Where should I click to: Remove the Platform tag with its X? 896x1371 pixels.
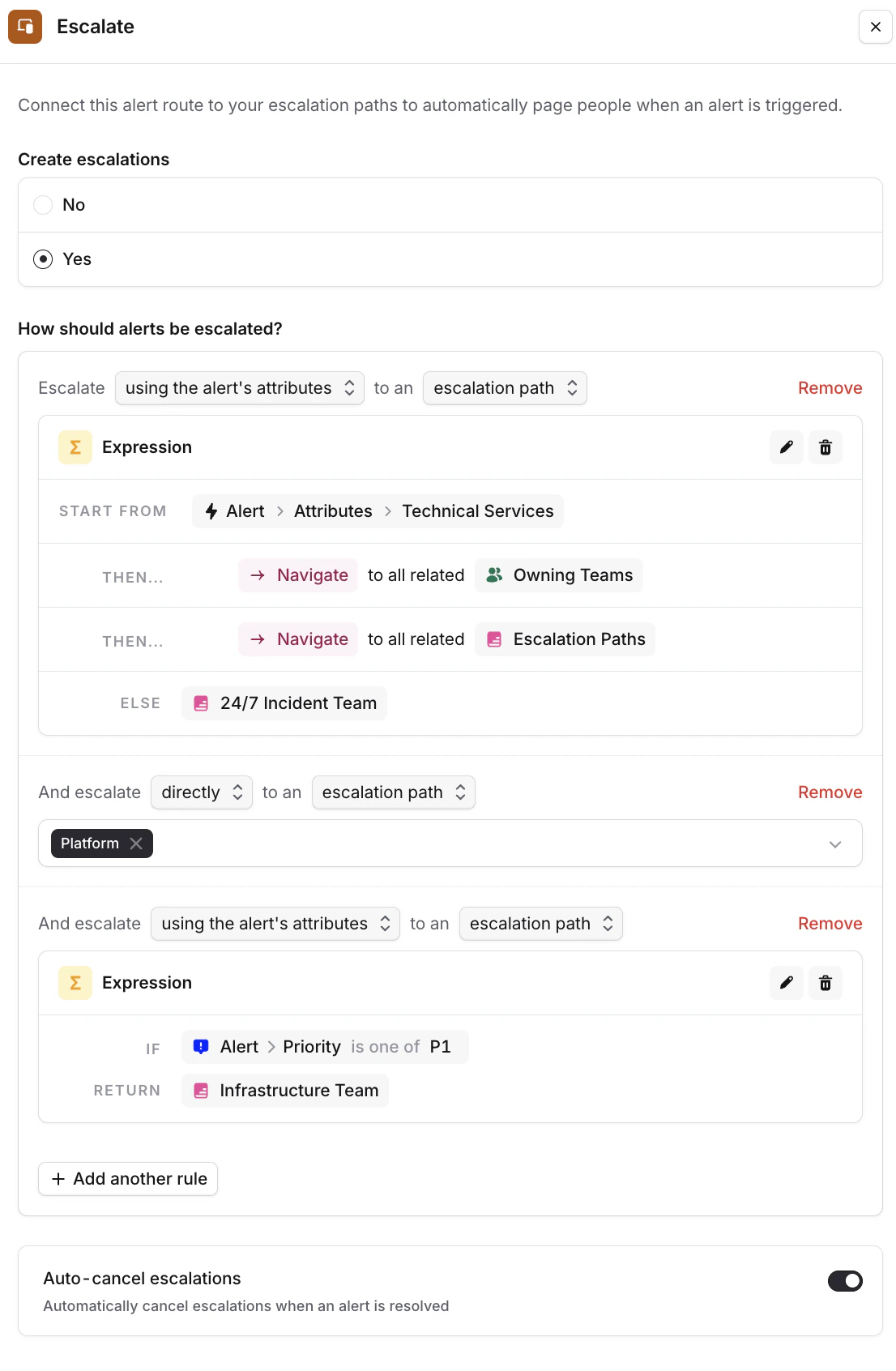(136, 844)
